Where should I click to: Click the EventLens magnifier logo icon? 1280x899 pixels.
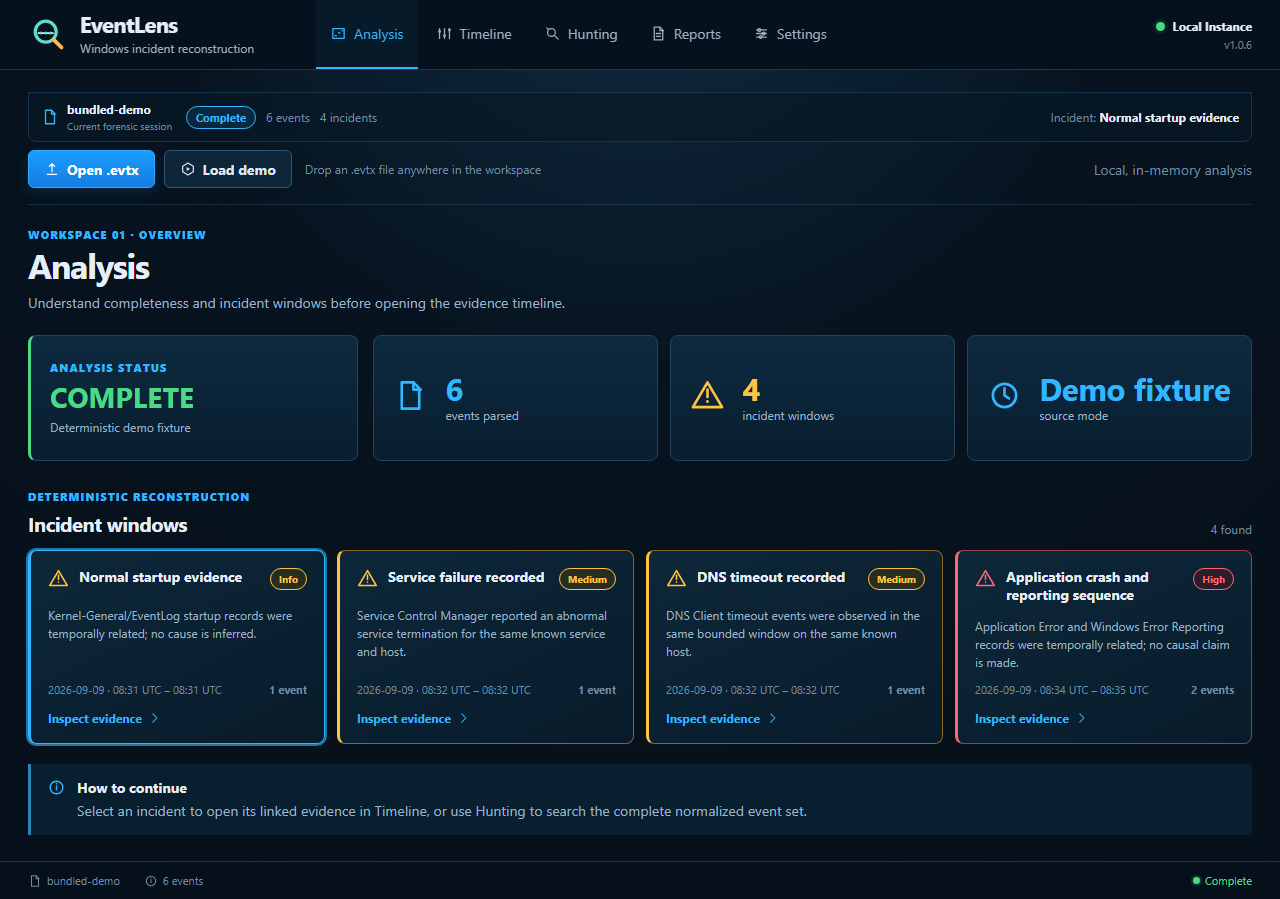click(x=46, y=34)
